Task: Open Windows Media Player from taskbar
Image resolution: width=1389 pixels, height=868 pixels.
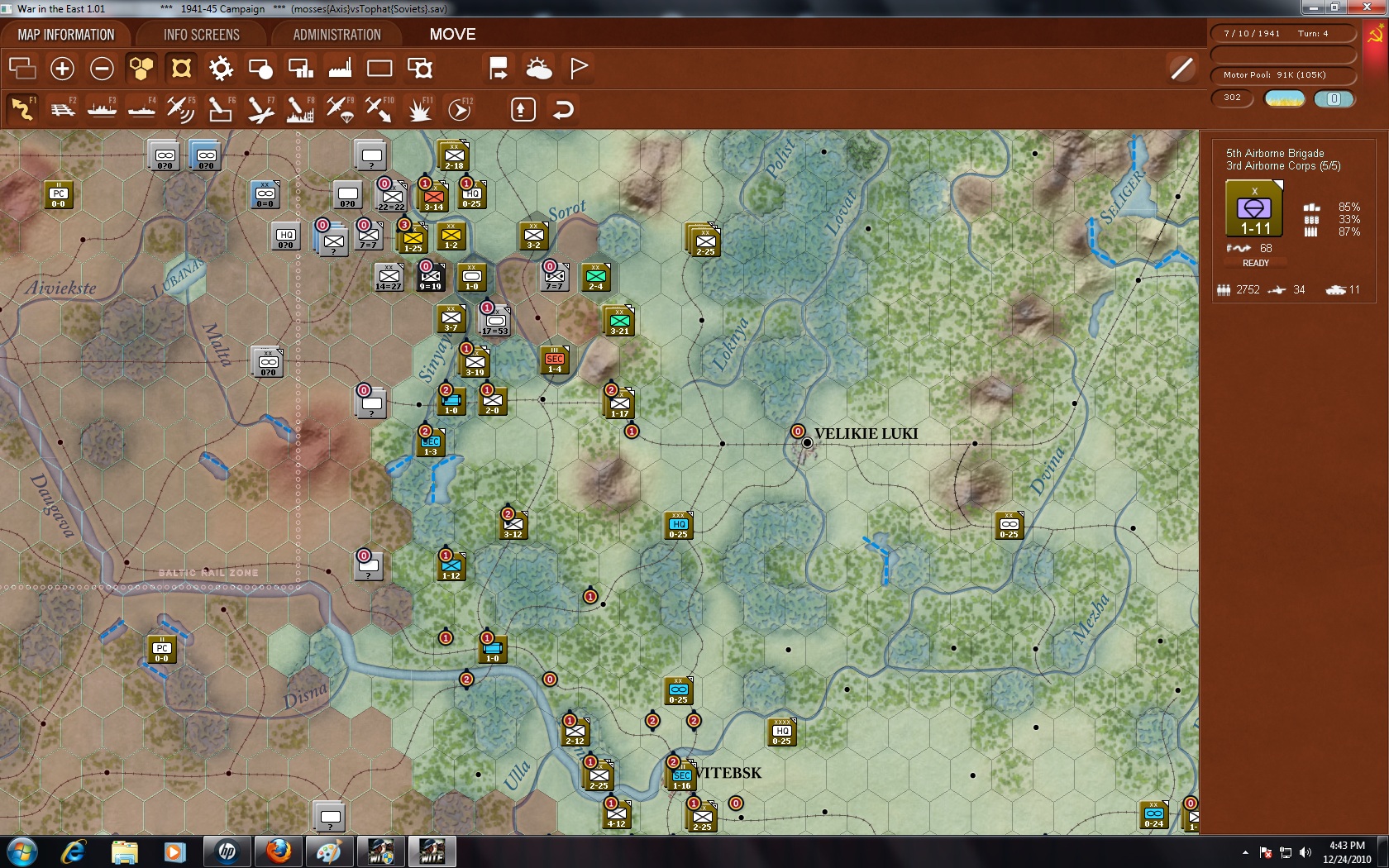Action: [174, 851]
